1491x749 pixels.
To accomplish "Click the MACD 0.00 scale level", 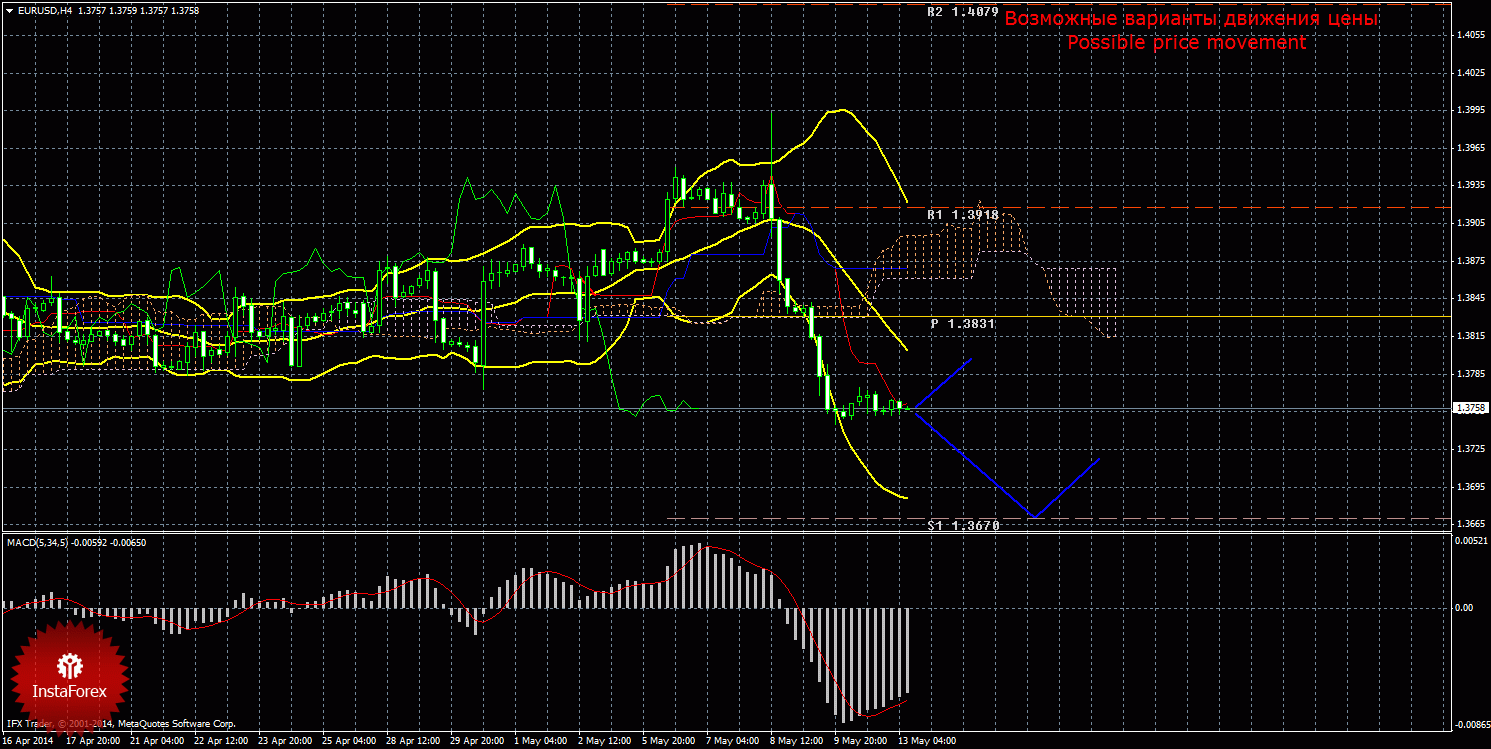I will pos(1463,607).
